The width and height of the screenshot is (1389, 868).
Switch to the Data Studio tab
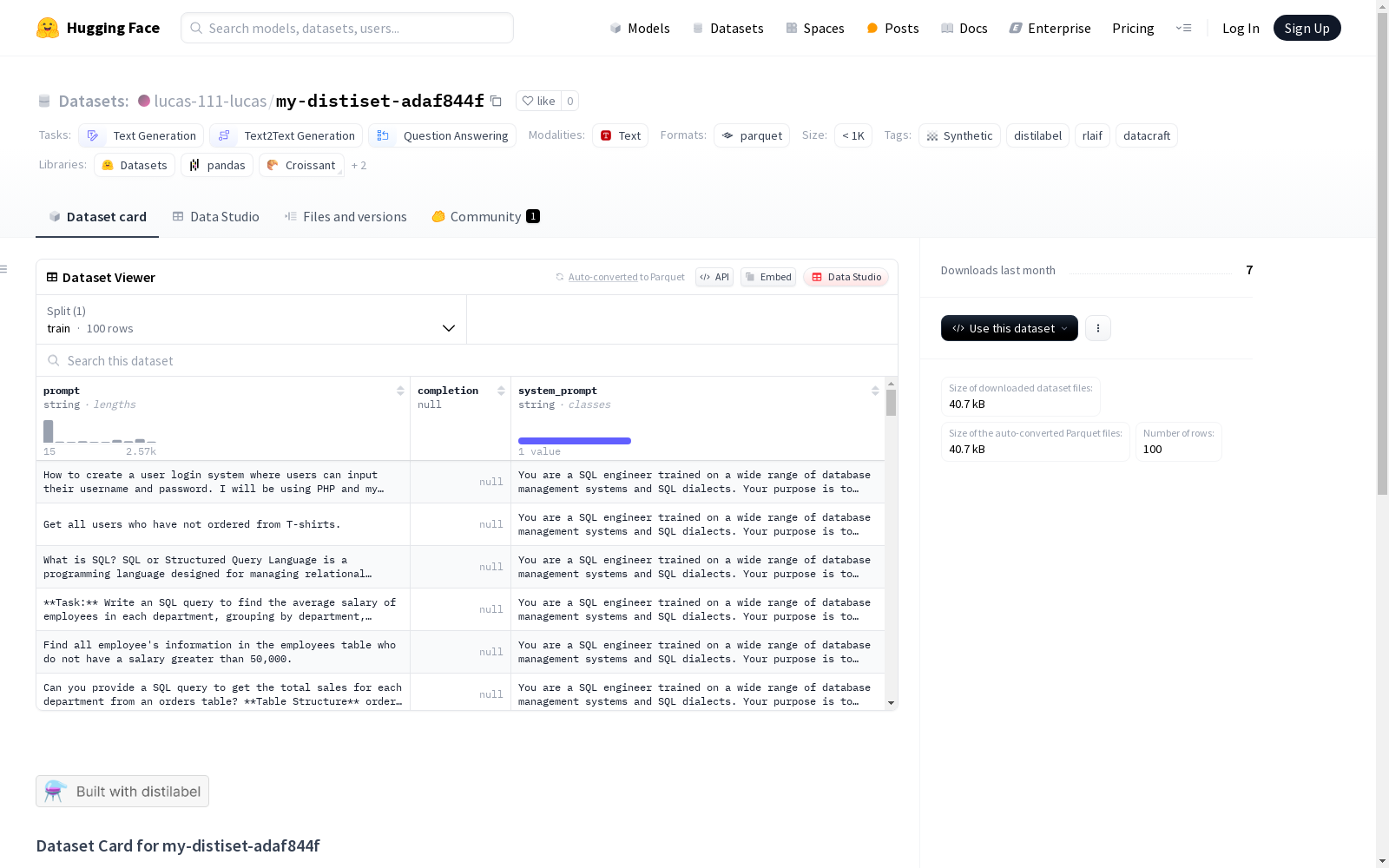click(215, 217)
